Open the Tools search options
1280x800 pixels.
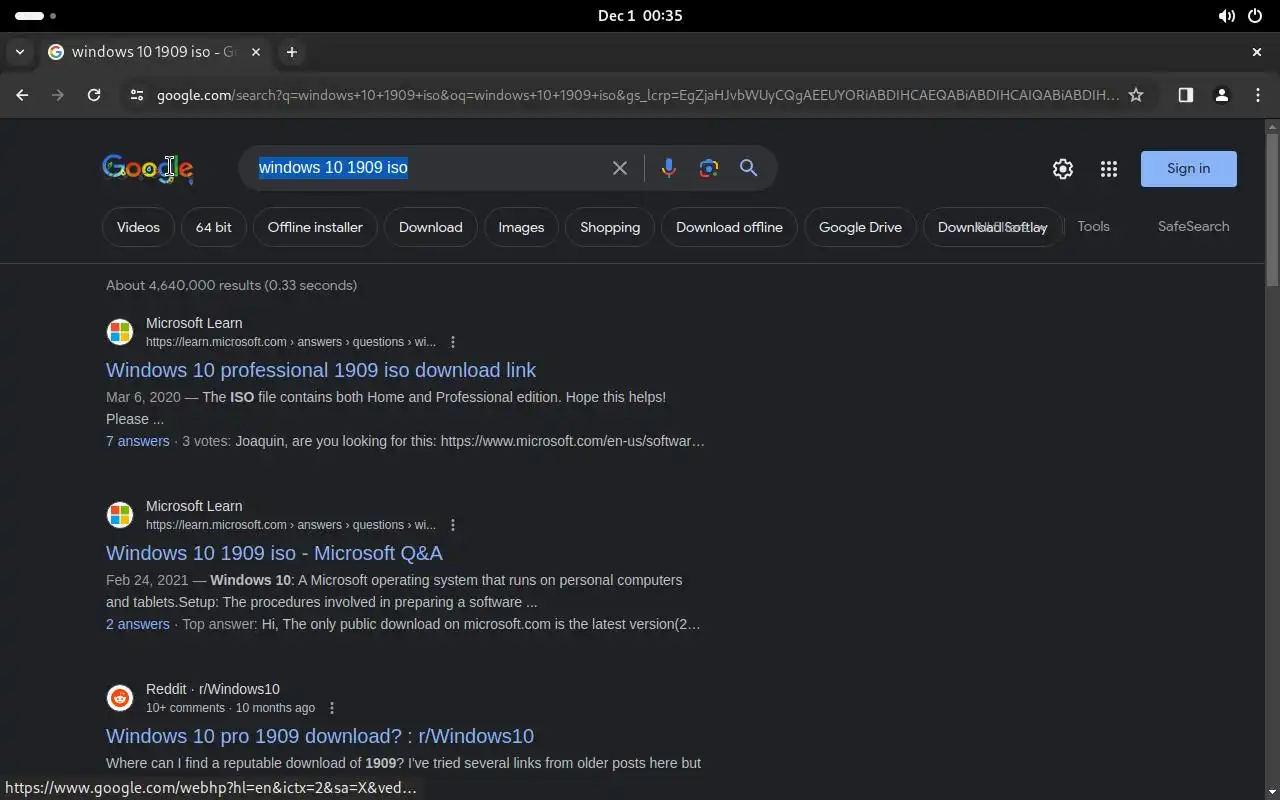pyautogui.click(x=1093, y=226)
